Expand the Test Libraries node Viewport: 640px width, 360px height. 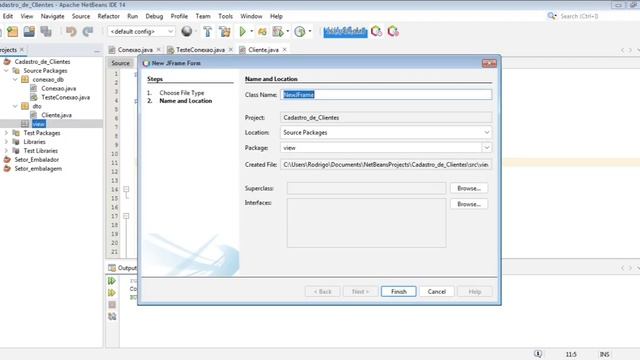click(6, 151)
